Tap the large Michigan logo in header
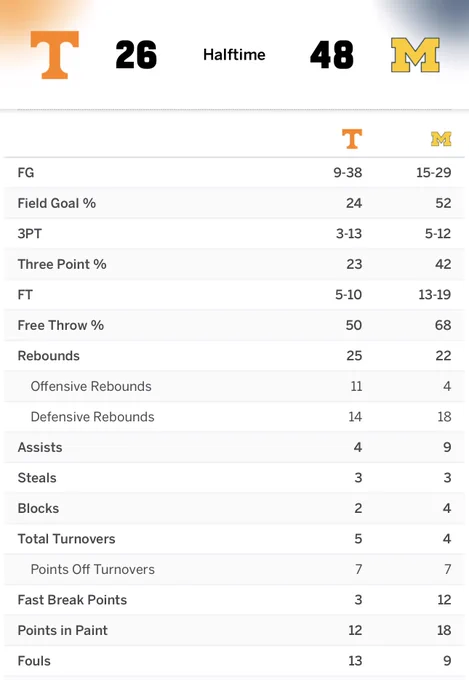469x680 pixels. click(415, 55)
